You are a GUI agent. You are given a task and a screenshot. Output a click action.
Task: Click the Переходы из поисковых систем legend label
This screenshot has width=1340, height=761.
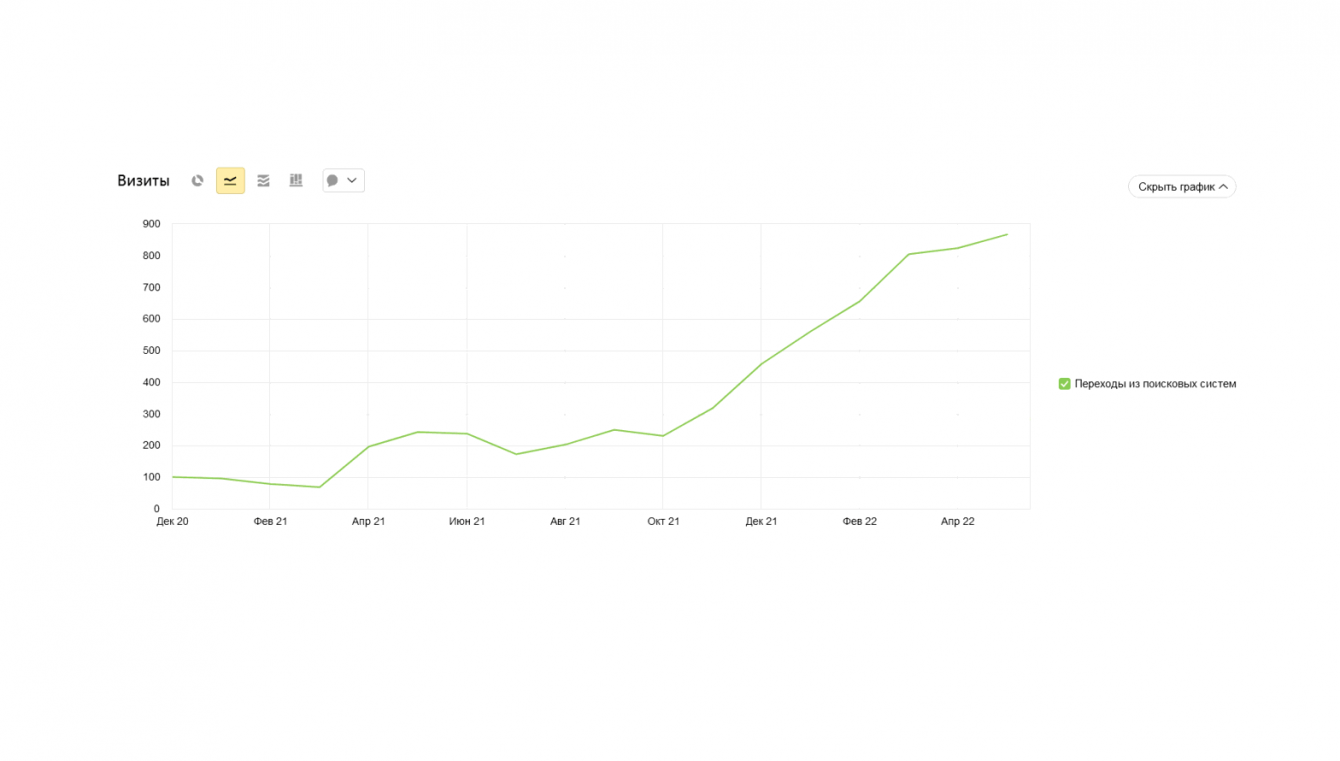coord(1155,384)
